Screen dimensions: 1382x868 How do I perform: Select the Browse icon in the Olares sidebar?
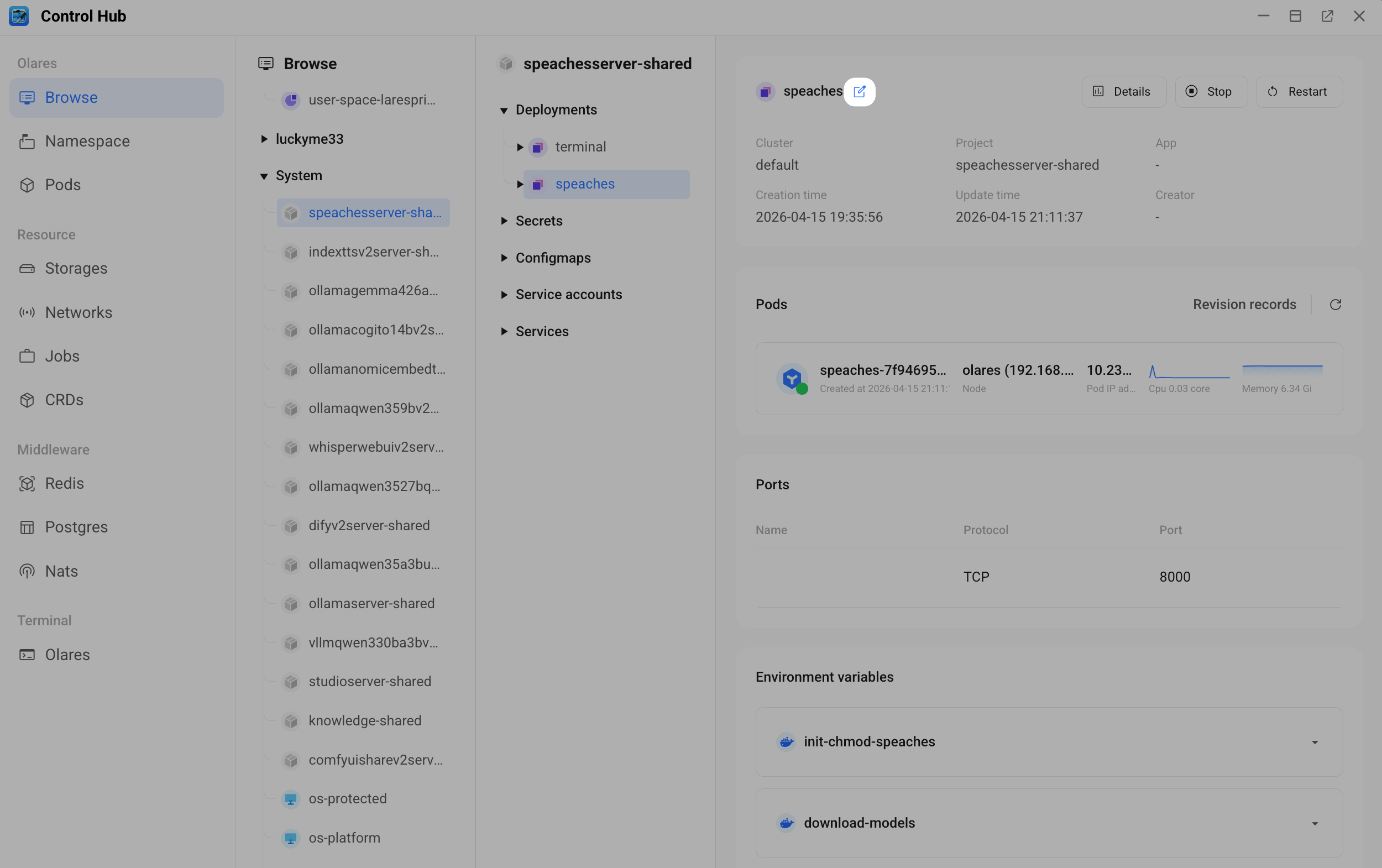click(x=27, y=97)
